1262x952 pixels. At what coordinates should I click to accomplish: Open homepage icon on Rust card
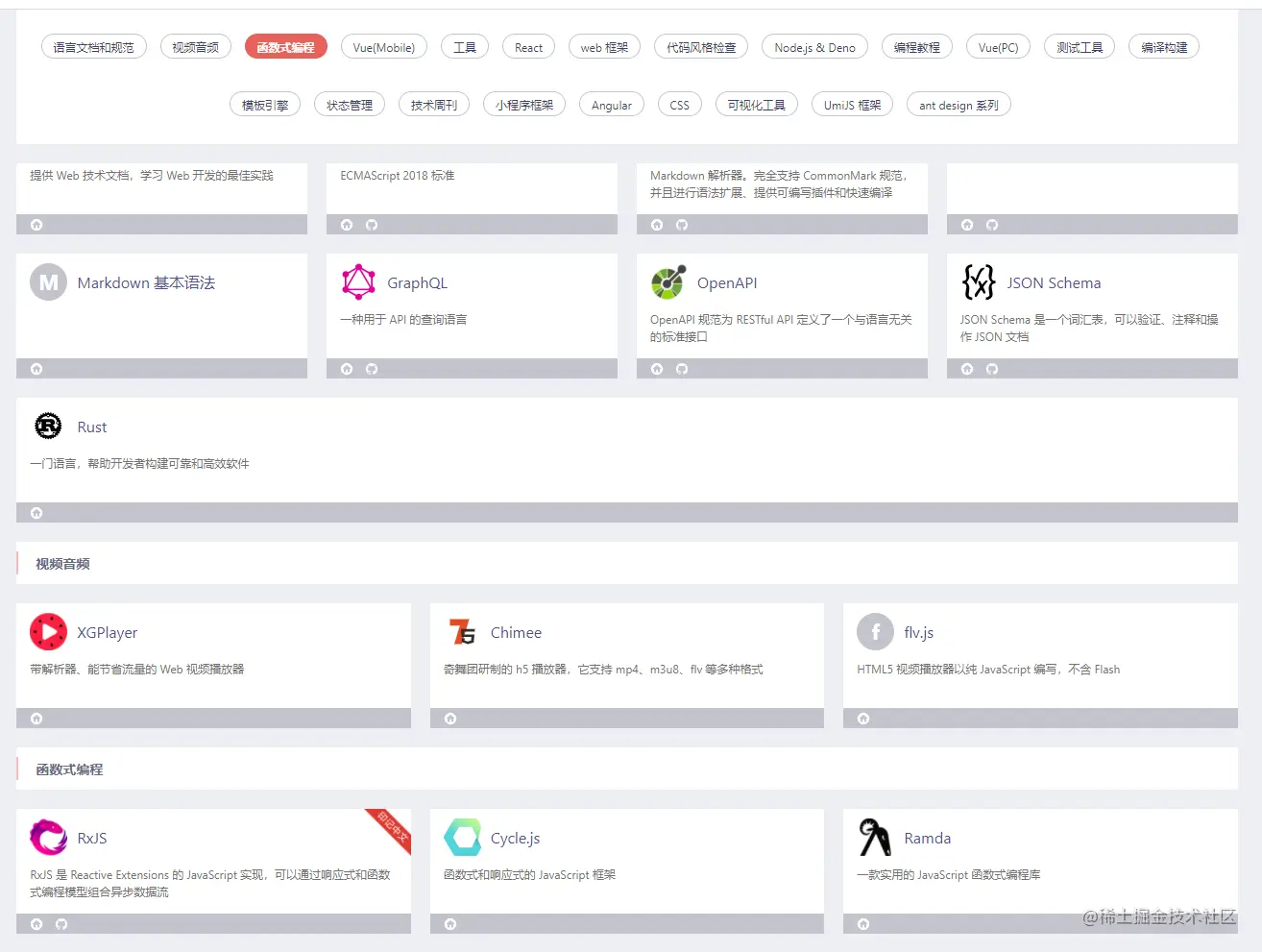pyautogui.click(x=36, y=513)
